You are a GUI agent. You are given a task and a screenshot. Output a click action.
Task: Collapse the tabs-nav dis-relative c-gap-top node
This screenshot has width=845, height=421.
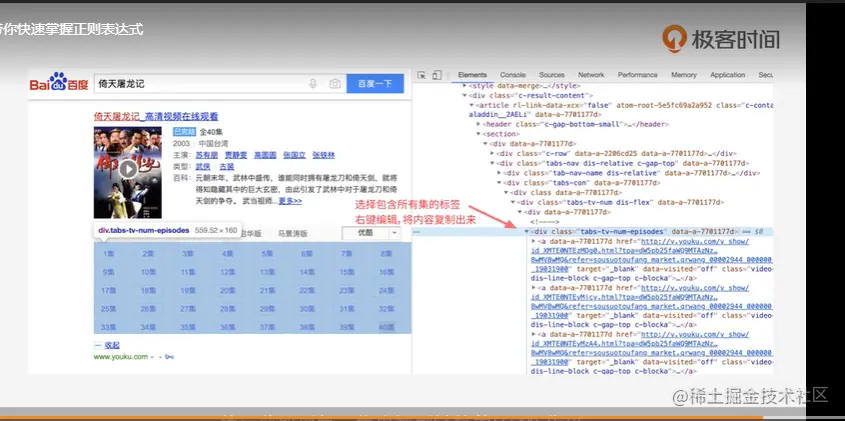[x=491, y=163]
